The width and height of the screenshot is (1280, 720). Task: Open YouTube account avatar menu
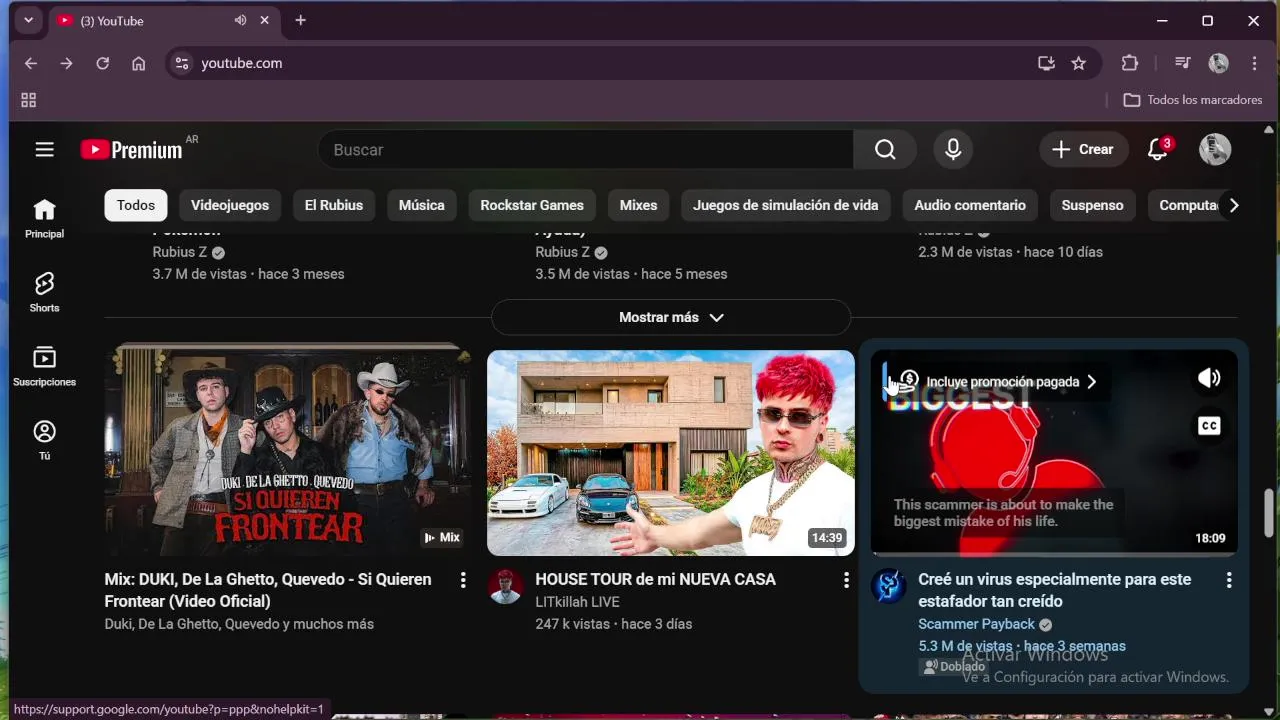pyautogui.click(x=1215, y=150)
